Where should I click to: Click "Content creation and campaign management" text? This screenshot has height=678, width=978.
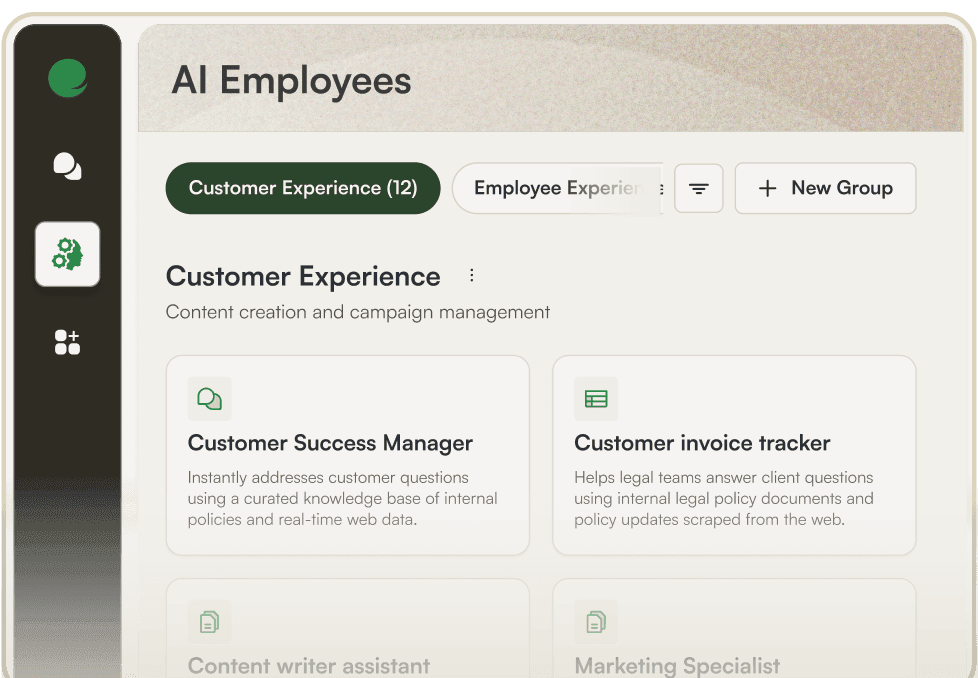358,312
